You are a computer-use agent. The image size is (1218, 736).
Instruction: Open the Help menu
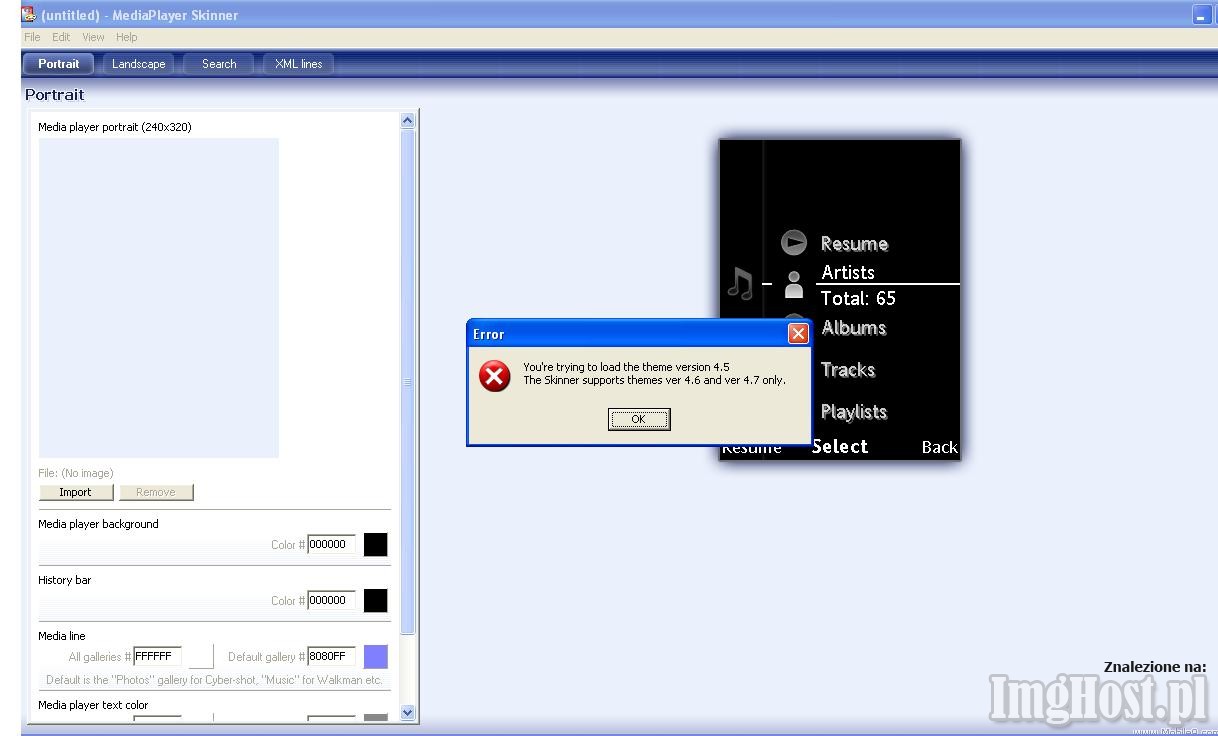pyautogui.click(x=126, y=37)
